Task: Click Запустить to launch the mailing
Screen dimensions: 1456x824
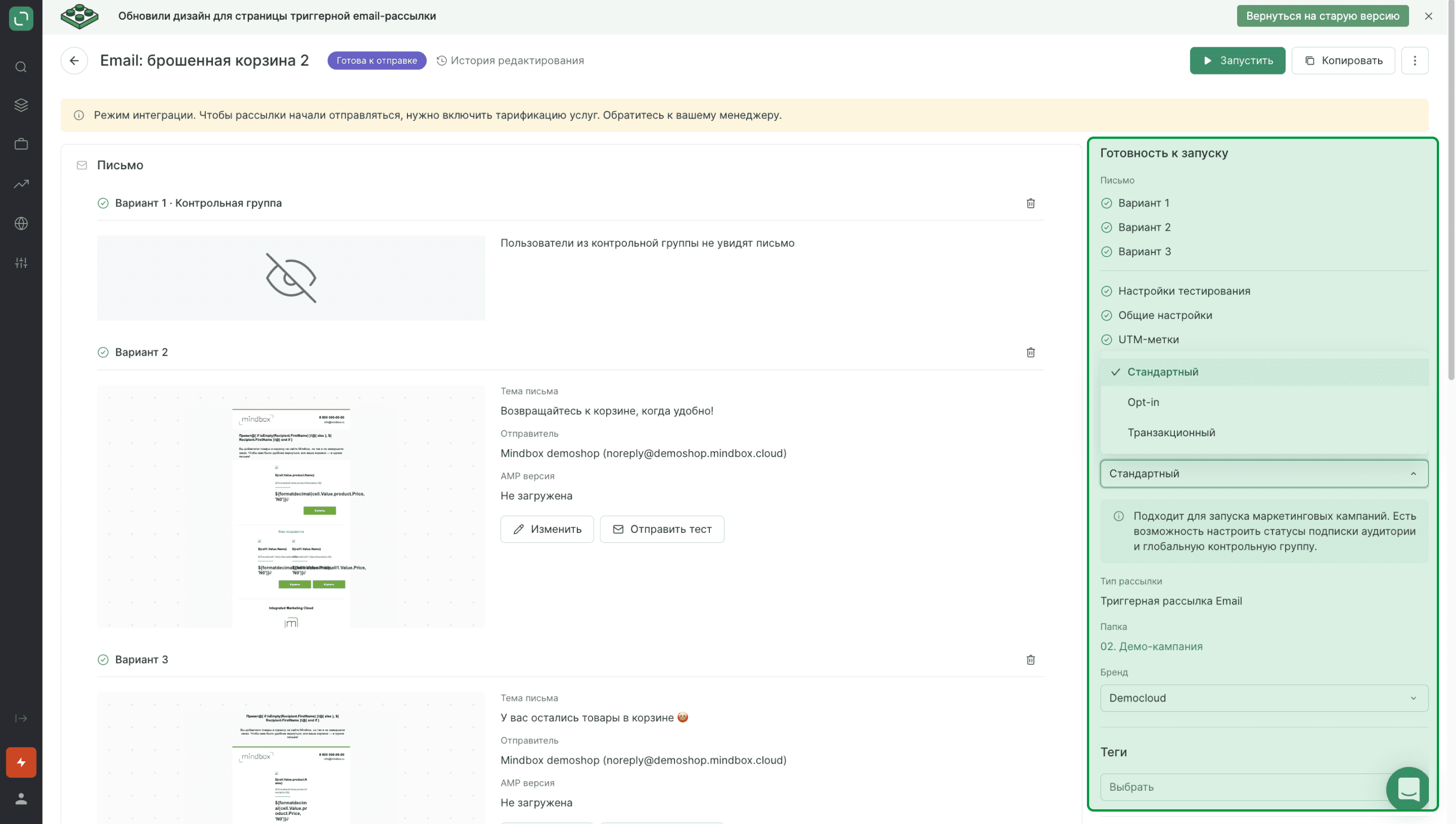Action: 1238,60
